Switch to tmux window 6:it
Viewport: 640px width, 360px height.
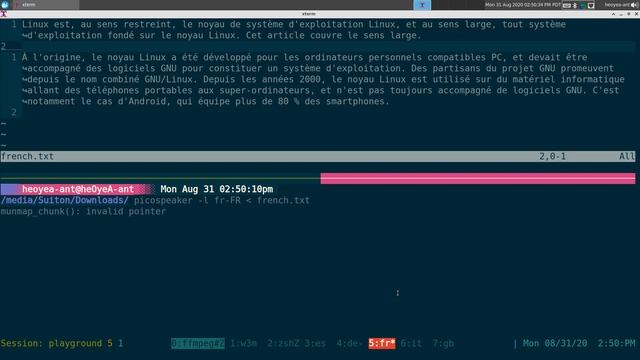tap(411, 343)
